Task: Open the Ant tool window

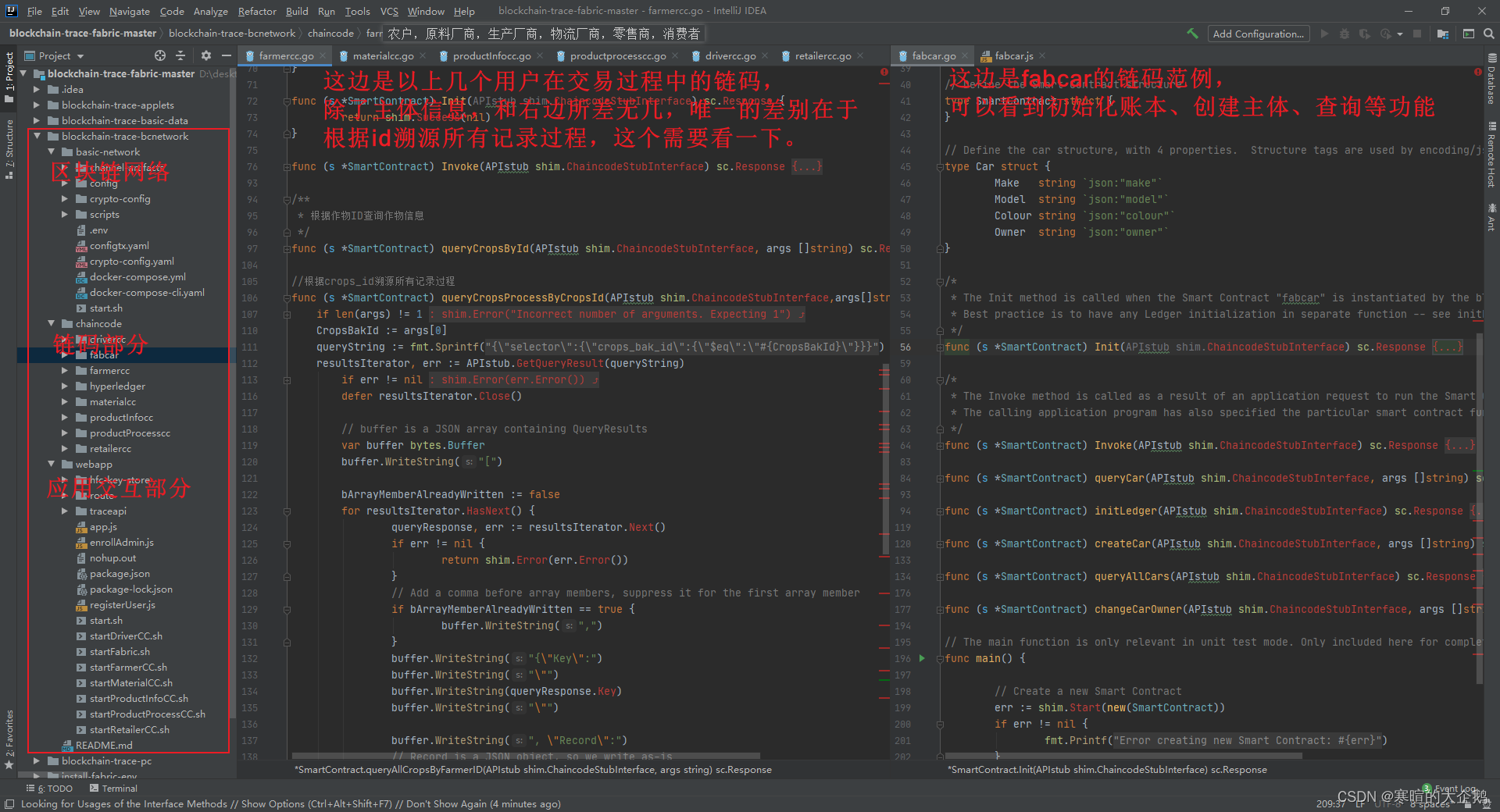Action: pos(1491,216)
